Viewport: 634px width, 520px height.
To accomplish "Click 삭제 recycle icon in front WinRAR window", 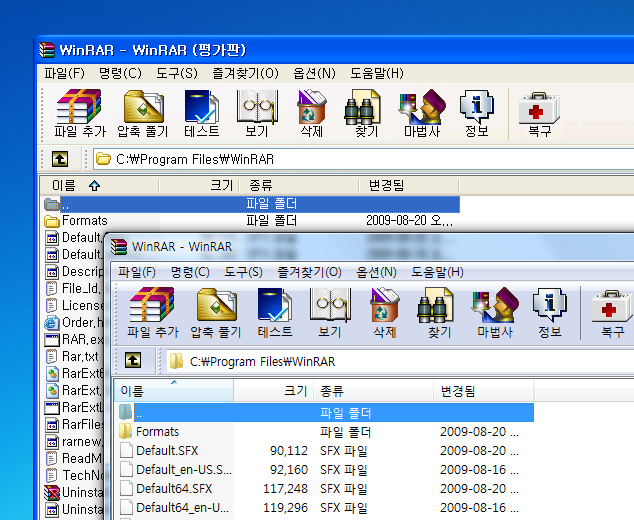I will click(385, 305).
